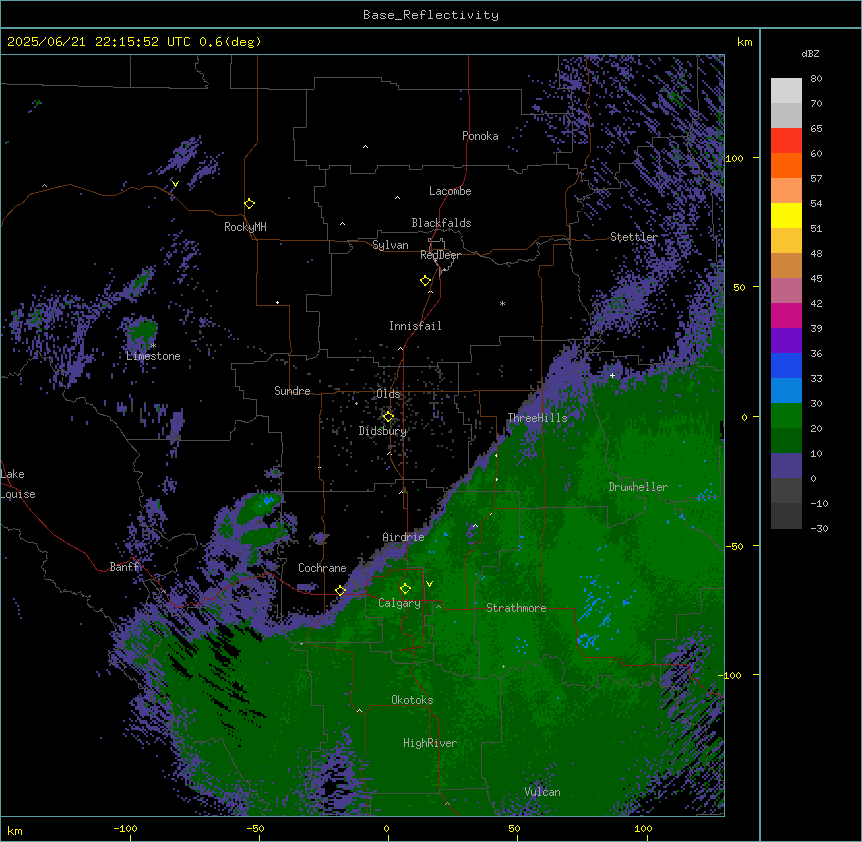
Task: Select the light gray 70-80 dBZ swatch
Action: tap(786, 91)
